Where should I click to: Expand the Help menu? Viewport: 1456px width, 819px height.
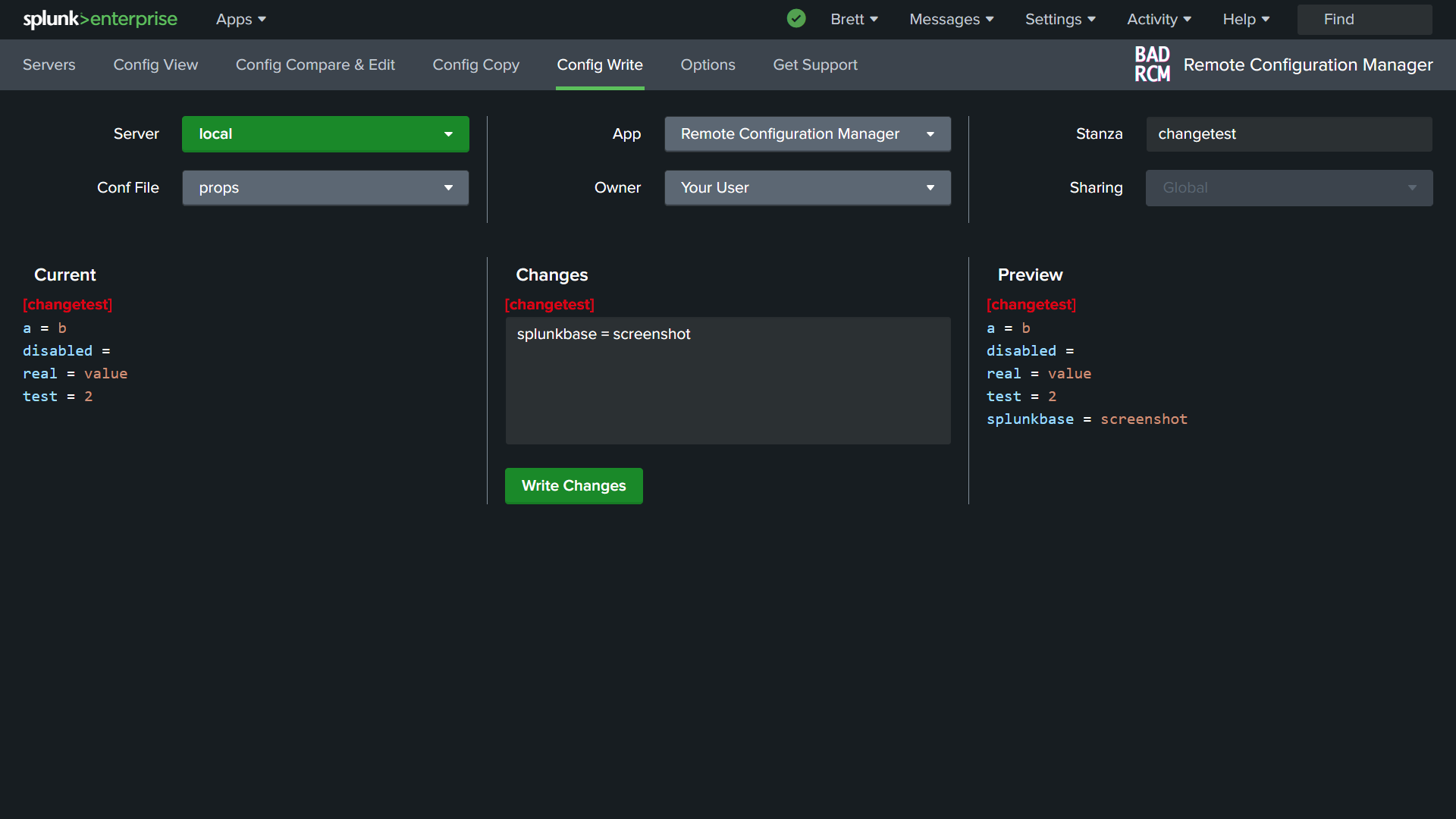coord(1246,19)
